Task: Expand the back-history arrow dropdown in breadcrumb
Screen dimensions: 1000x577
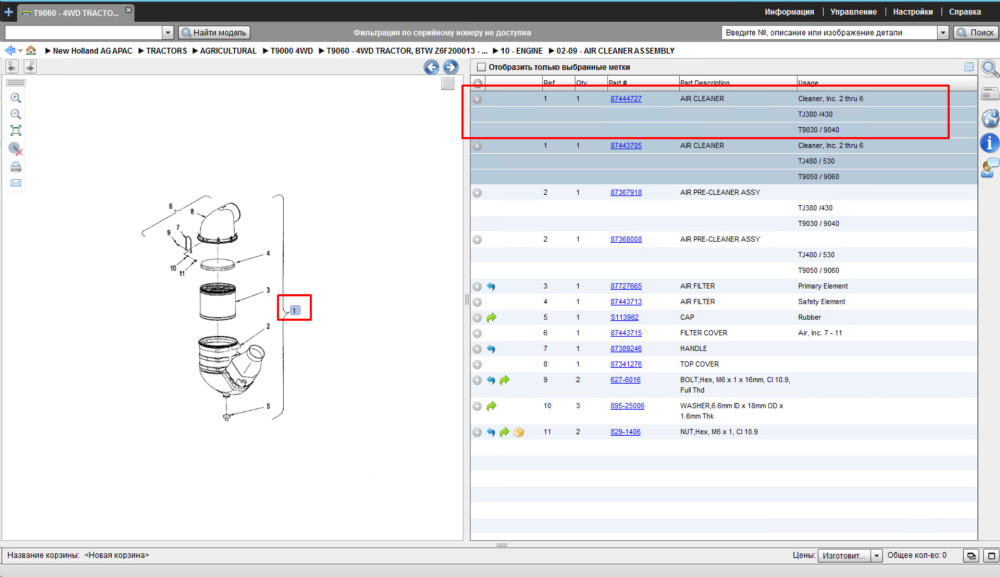Action: point(20,51)
